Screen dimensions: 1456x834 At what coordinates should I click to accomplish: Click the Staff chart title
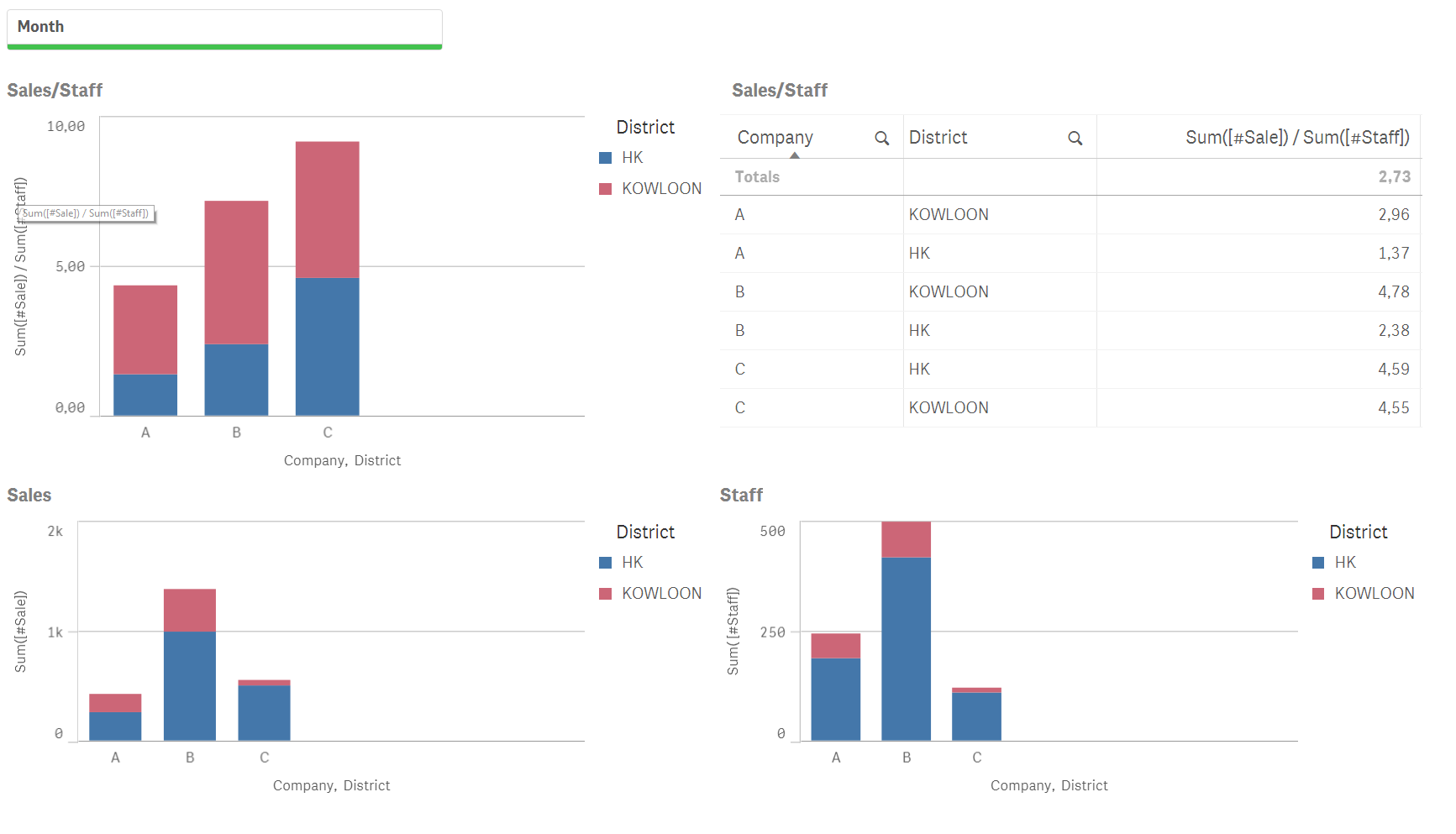741,496
